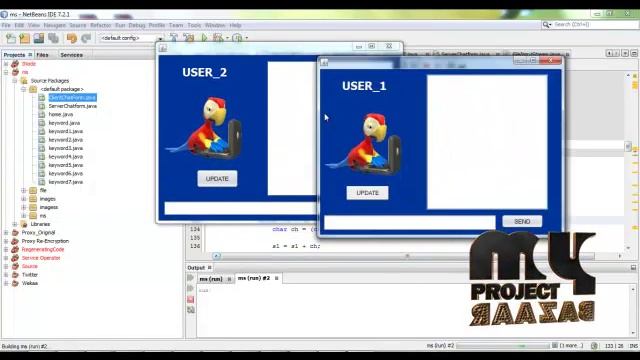
Task: Collapse the ms project node
Action: click(6, 72)
